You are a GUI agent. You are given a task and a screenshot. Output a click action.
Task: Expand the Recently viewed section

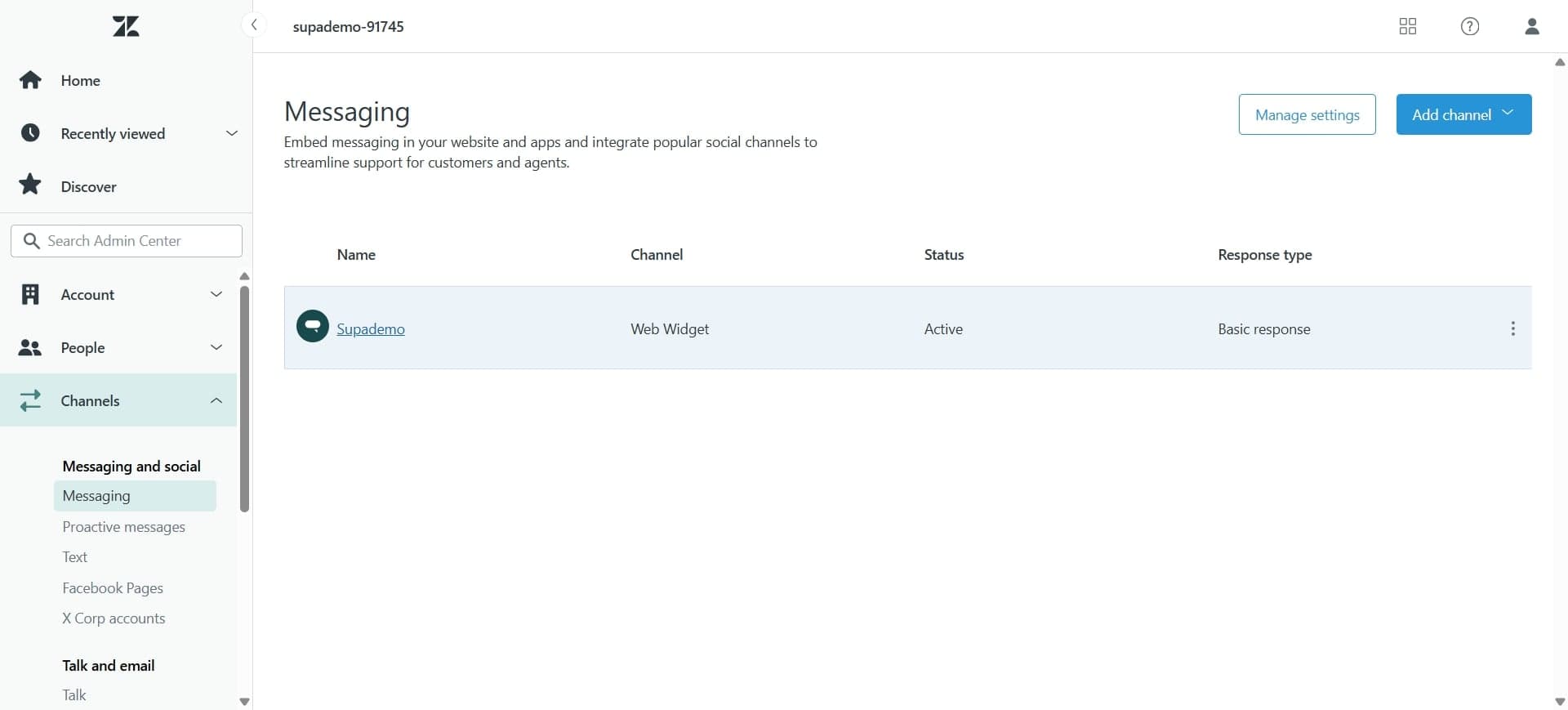point(231,133)
